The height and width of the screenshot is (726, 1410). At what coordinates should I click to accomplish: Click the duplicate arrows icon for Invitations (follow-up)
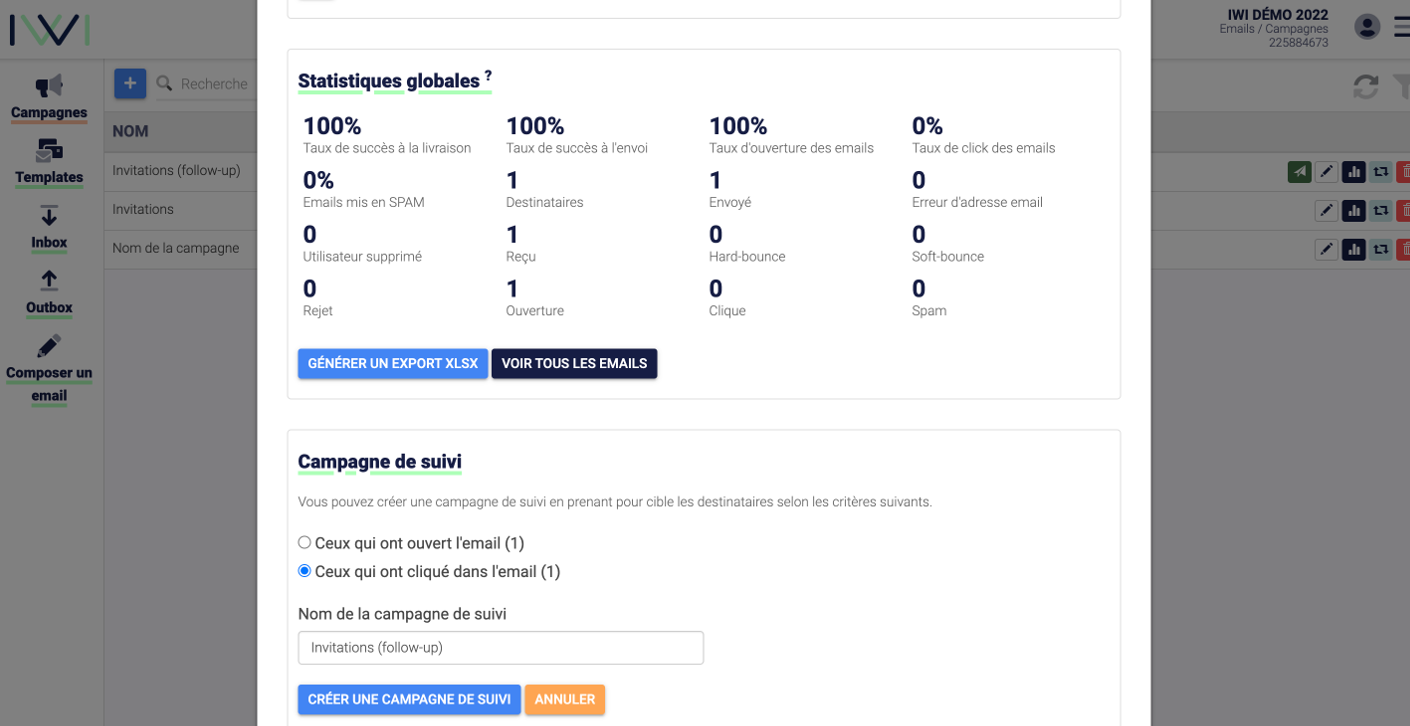pos(1380,172)
